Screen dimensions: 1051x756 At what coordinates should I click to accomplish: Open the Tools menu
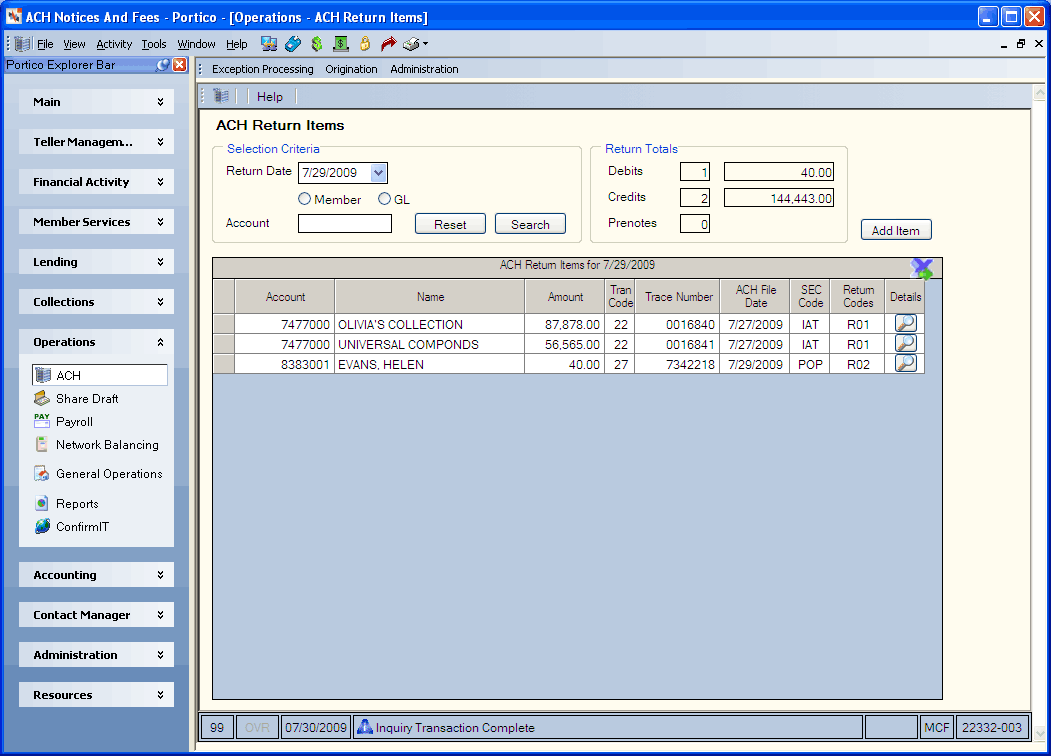153,44
